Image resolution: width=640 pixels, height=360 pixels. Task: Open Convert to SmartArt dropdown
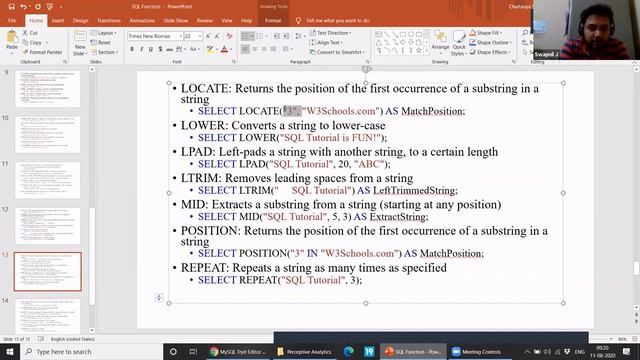point(337,52)
